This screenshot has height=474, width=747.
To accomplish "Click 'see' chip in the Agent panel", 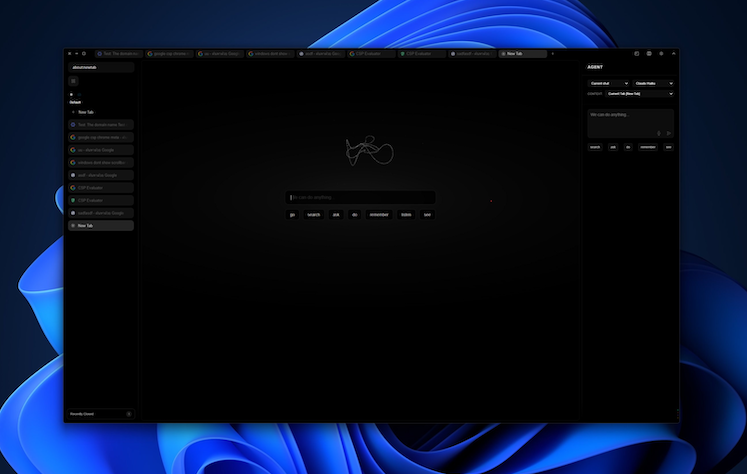I will 668,147.
